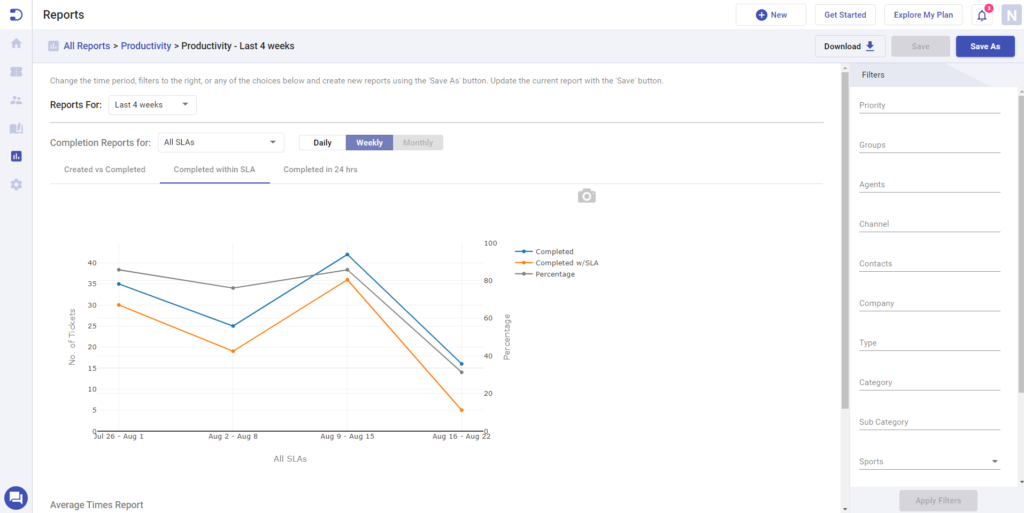Click the 'Aug 9 - Aug 15' axis label
Image resolution: width=1024 pixels, height=513 pixels.
coord(347,436)
